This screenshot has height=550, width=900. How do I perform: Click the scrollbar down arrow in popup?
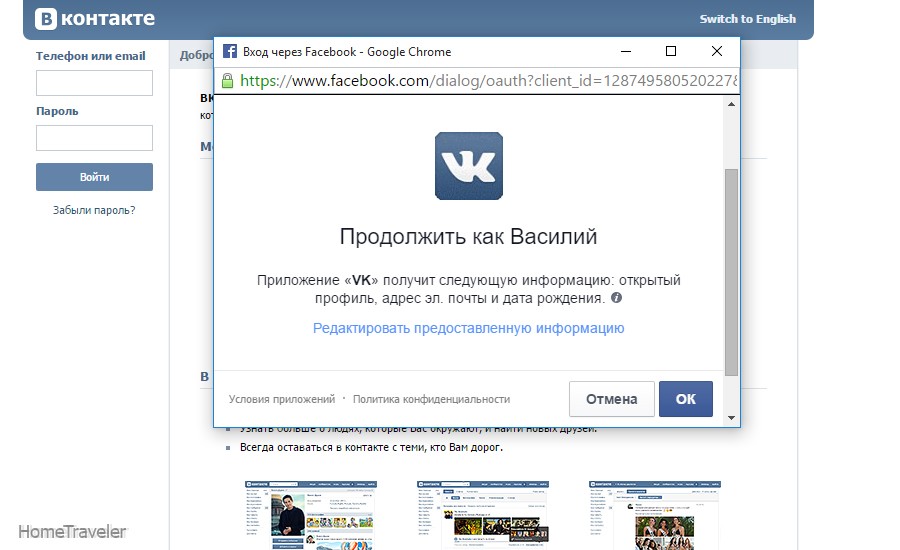tap(731, 418)
